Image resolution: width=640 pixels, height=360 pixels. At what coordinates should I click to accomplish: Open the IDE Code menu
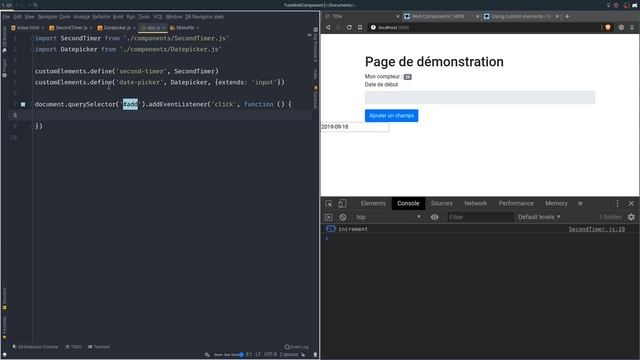click(64, 17)
